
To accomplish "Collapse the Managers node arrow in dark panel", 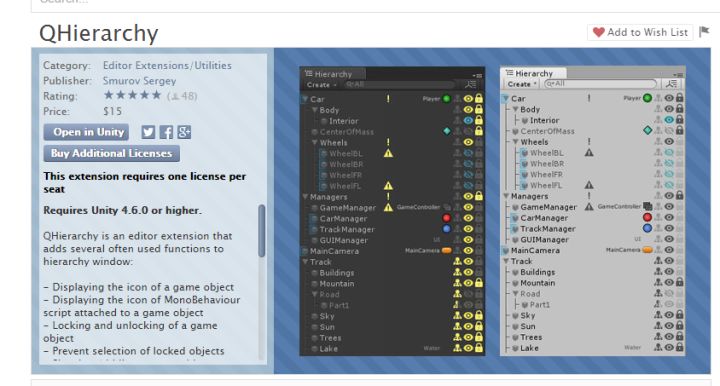I will click(x=305, y=196).
